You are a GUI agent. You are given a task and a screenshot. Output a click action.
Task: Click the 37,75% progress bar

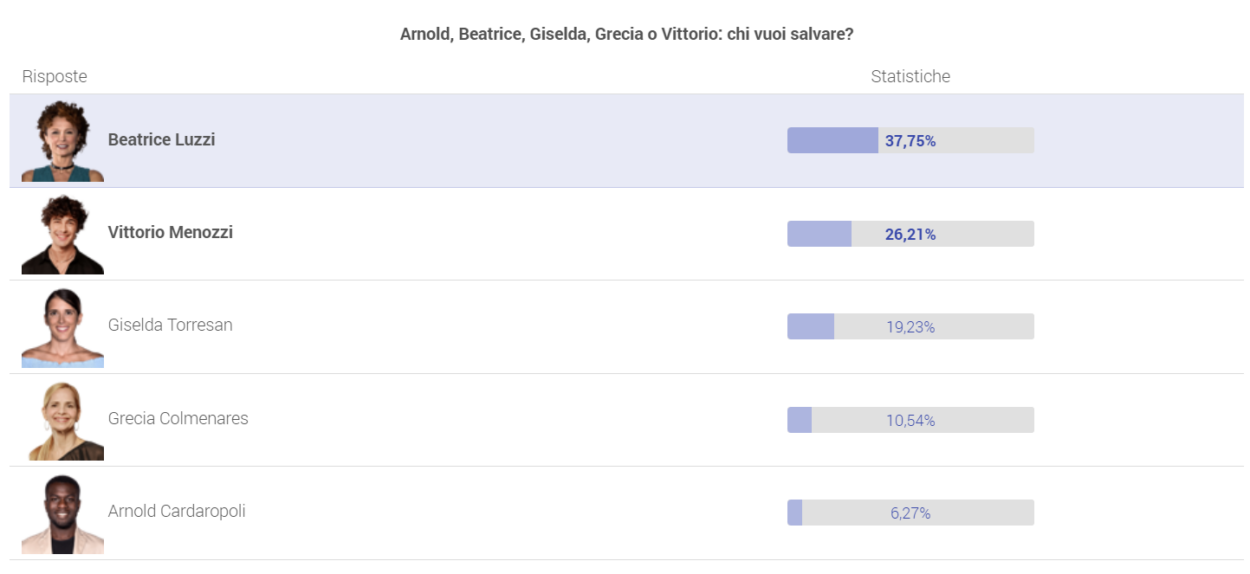pyautogui.click(x=910, y=141)
